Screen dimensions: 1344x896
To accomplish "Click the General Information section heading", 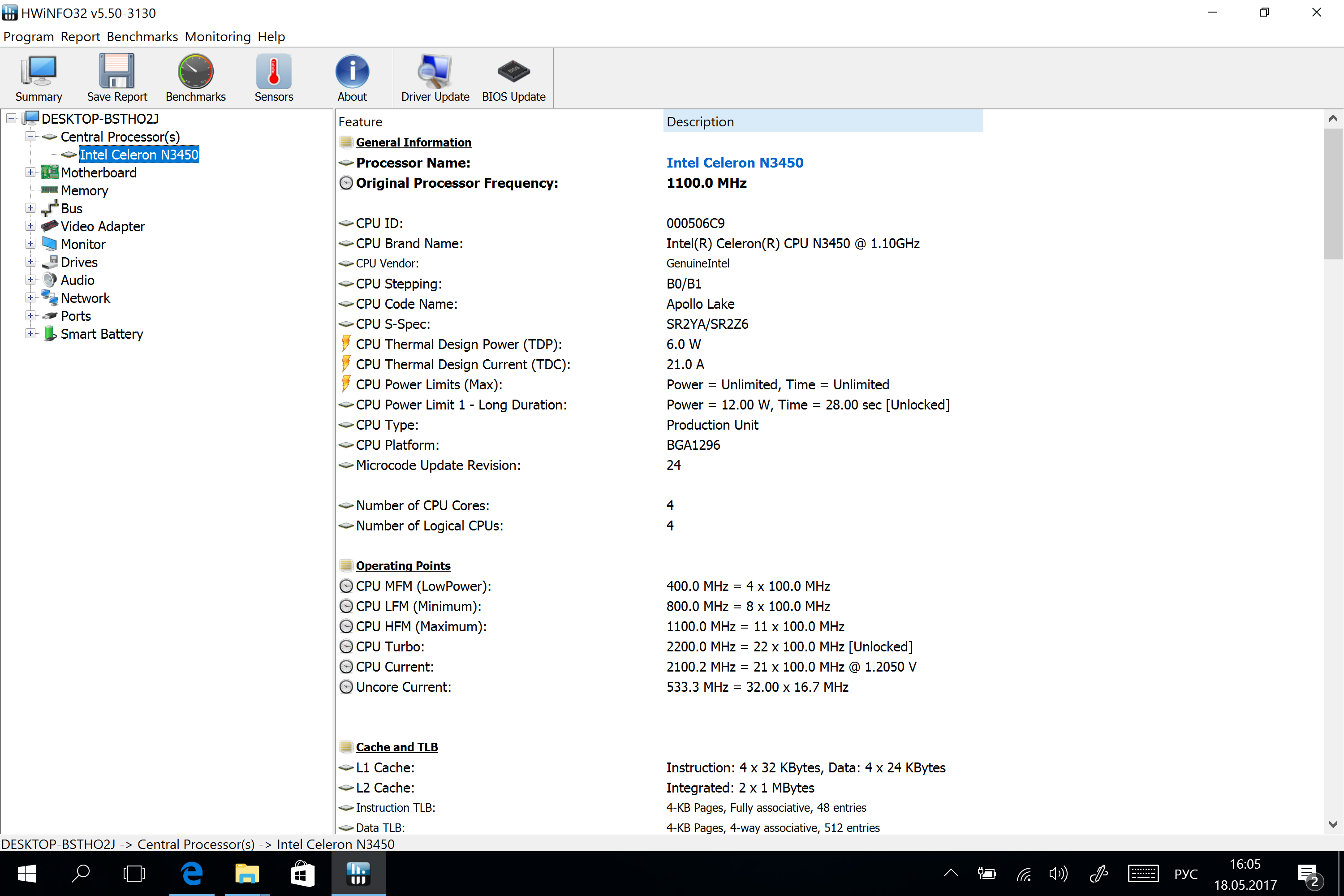I will pos(414,142).
